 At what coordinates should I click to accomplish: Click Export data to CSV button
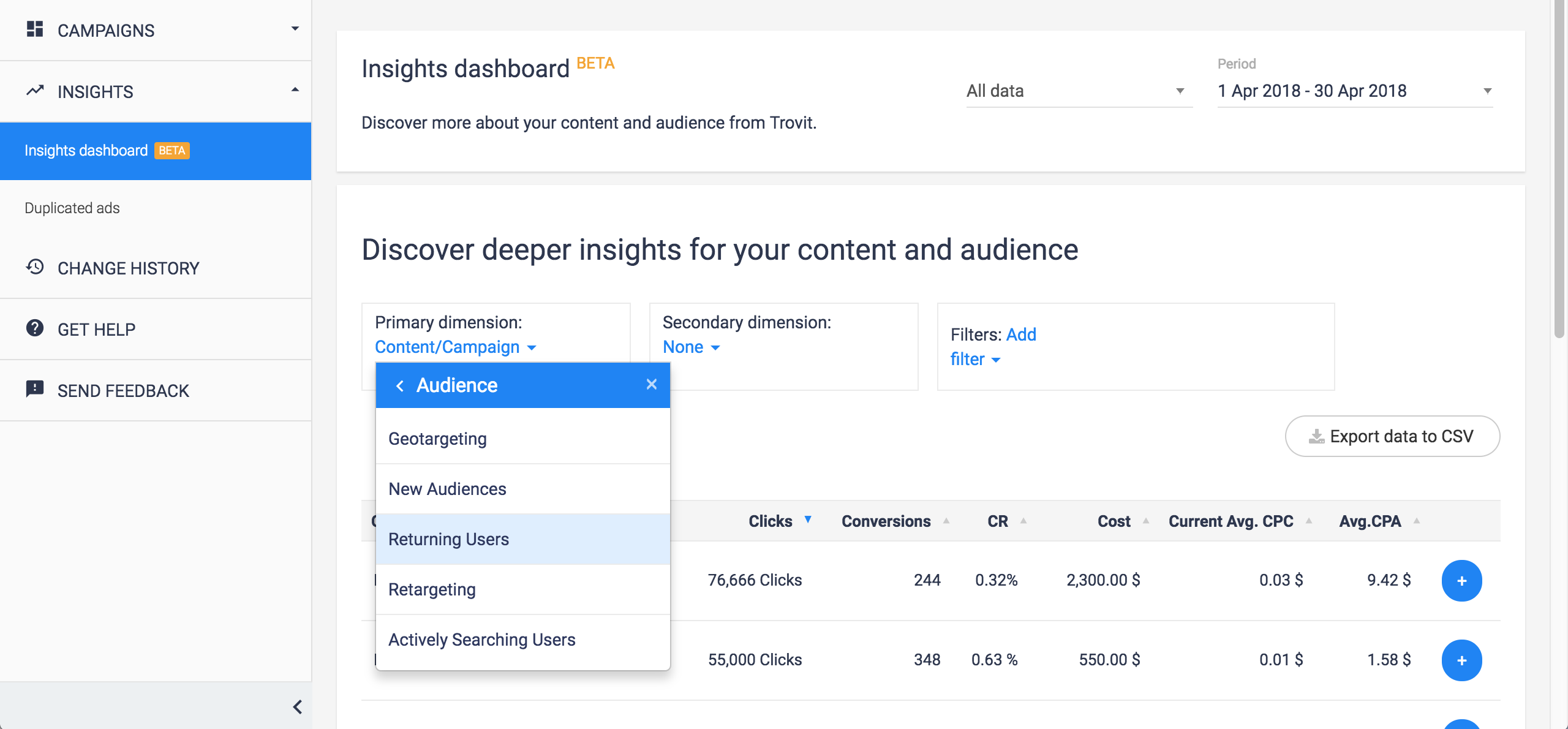pyautogui.click(x=1392, y=436)
